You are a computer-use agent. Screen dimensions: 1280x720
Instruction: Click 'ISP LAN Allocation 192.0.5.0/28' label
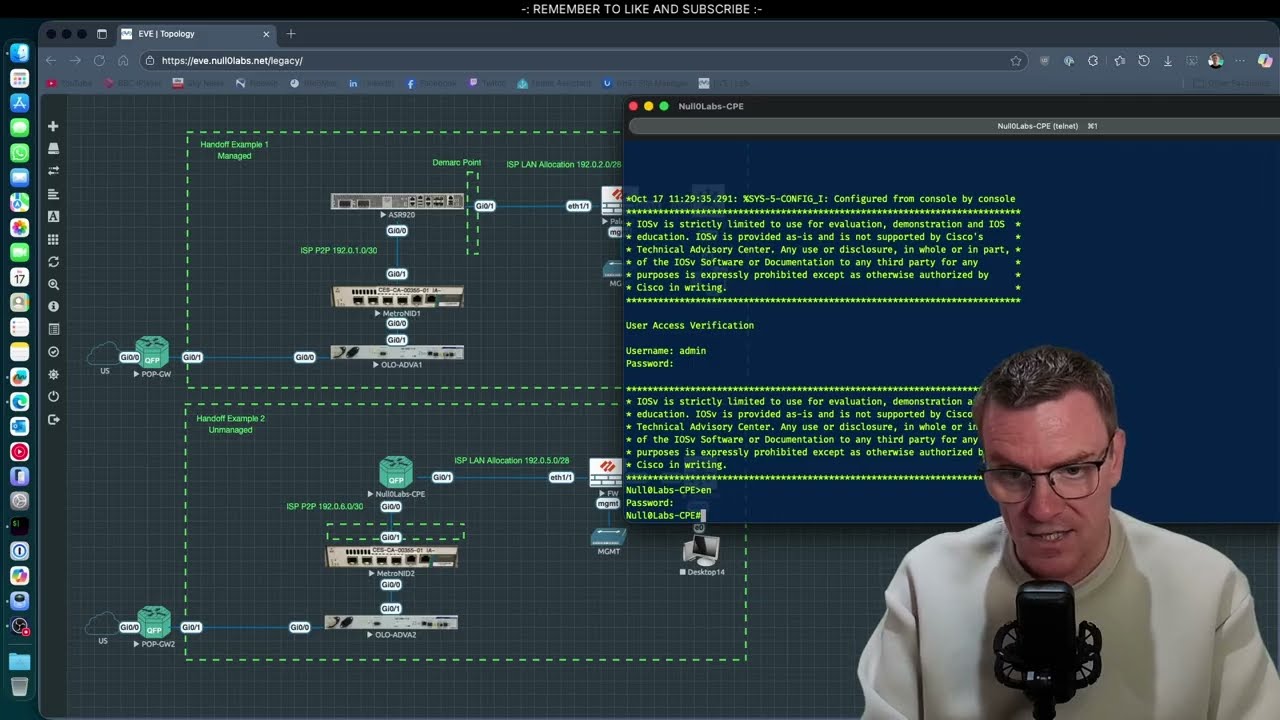point(512,461)
